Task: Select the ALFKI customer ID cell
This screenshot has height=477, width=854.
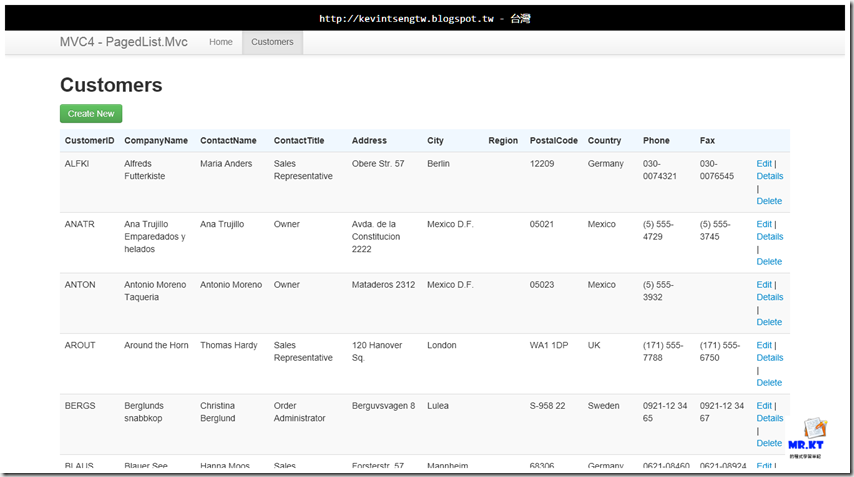Action: 77,163
